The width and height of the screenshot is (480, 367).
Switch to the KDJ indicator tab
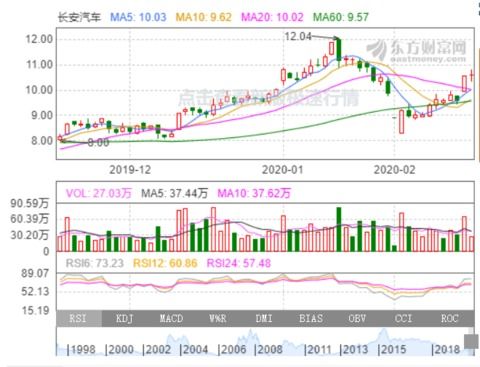pyautogui.click(x=125, y=318)
